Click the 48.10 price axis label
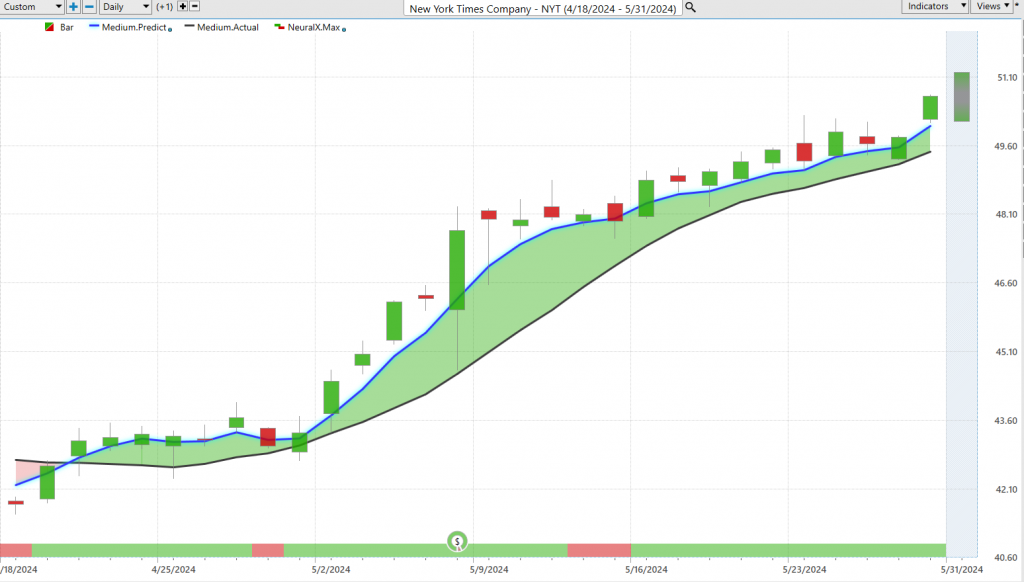This screenshot has width=1024, height=582. [1006, 214]
